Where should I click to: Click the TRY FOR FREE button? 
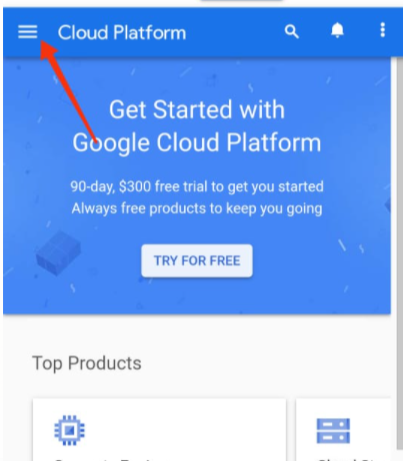point(197,261)
